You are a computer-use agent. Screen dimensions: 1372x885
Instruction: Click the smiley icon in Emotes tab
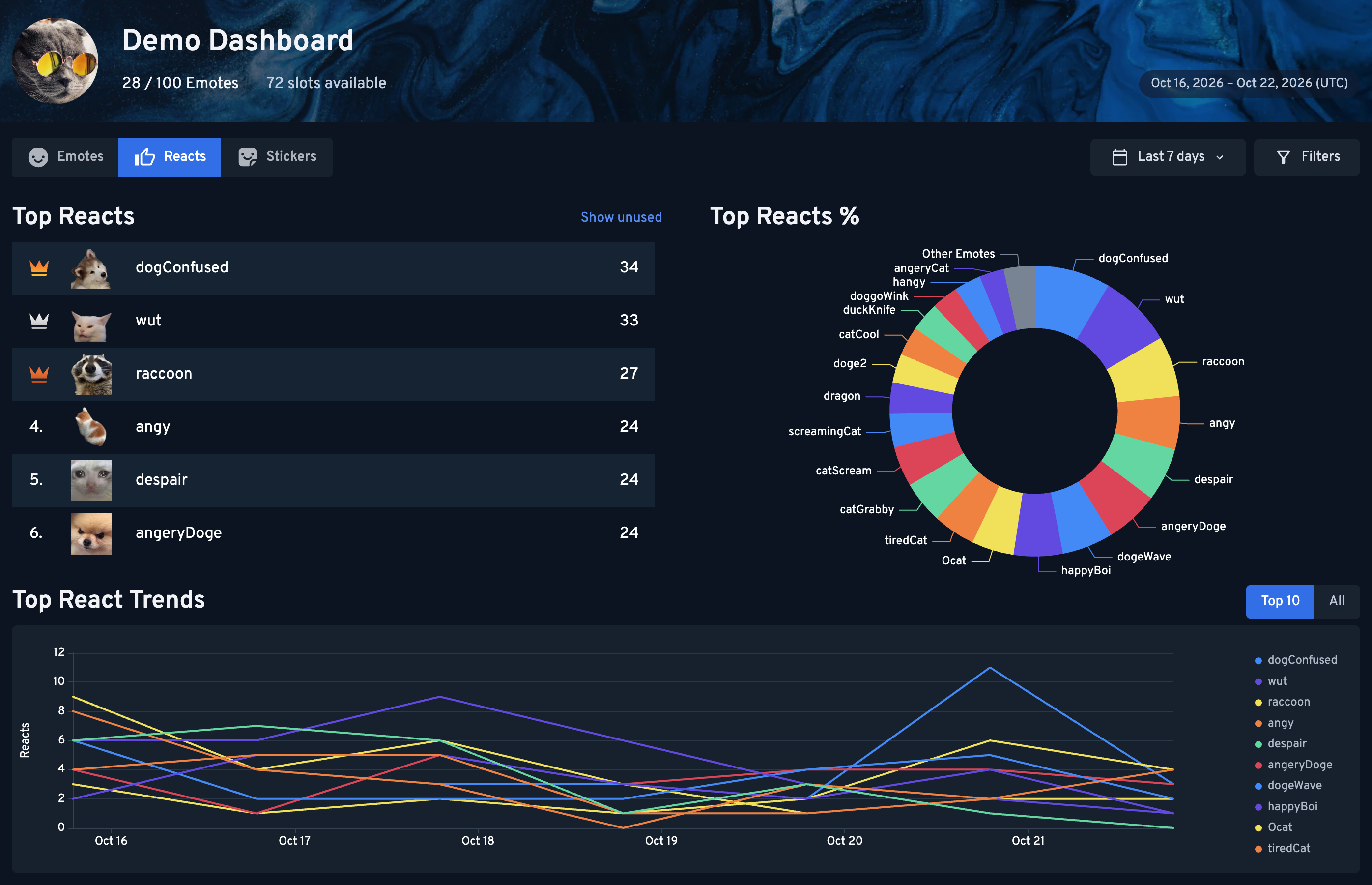coord(38,157)
